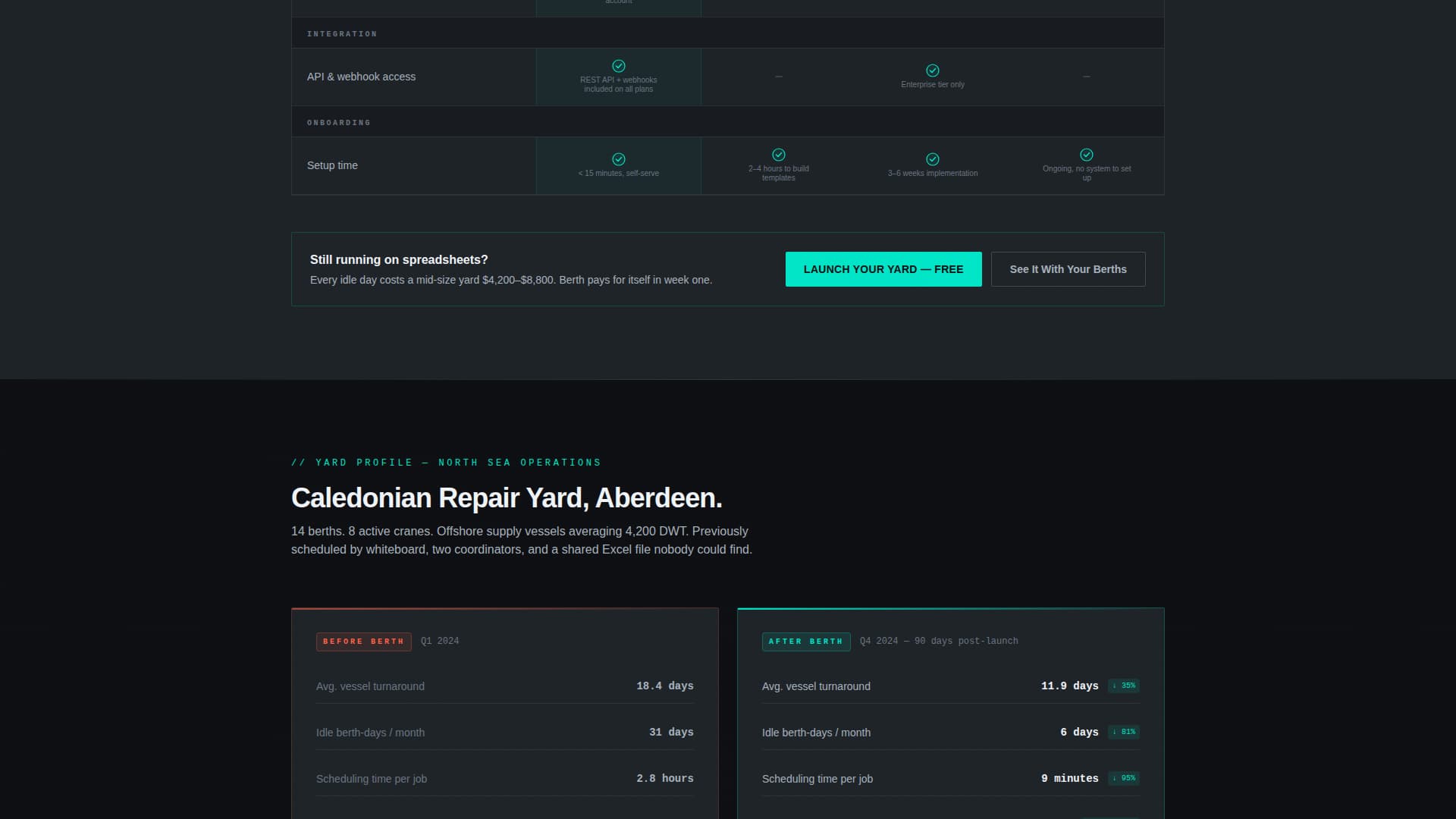Click the INTEGRATION section header
The width and height of the screenshot is (1456, 819).
(342, 34)
